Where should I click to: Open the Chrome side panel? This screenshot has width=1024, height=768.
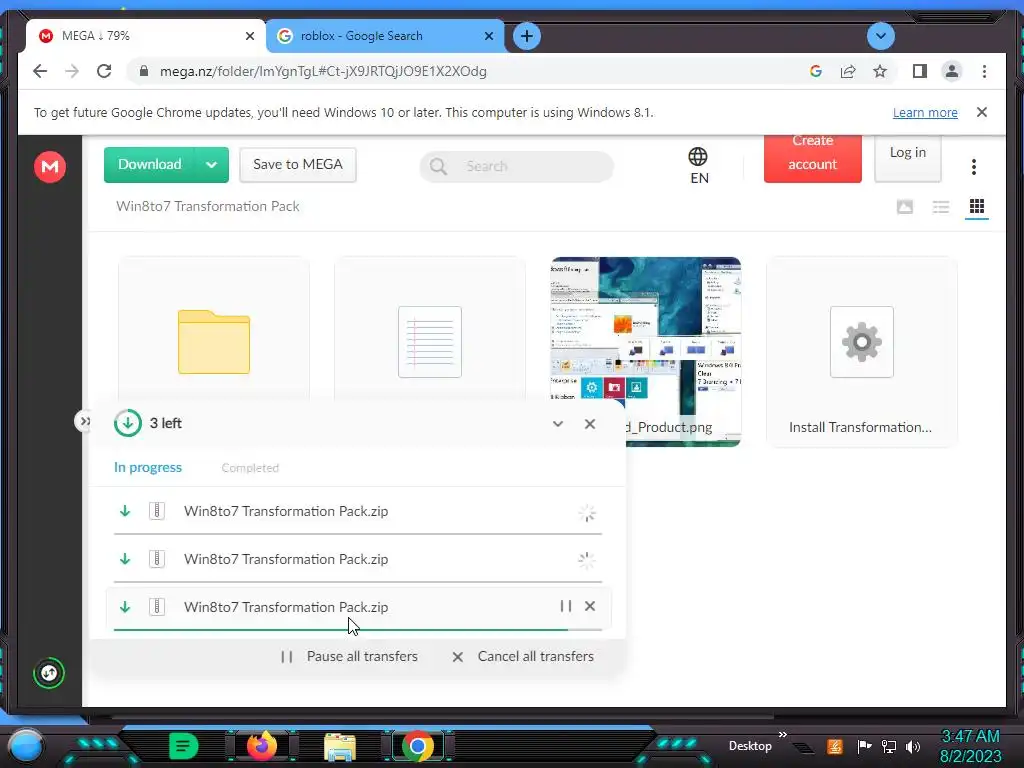point(920,71)
